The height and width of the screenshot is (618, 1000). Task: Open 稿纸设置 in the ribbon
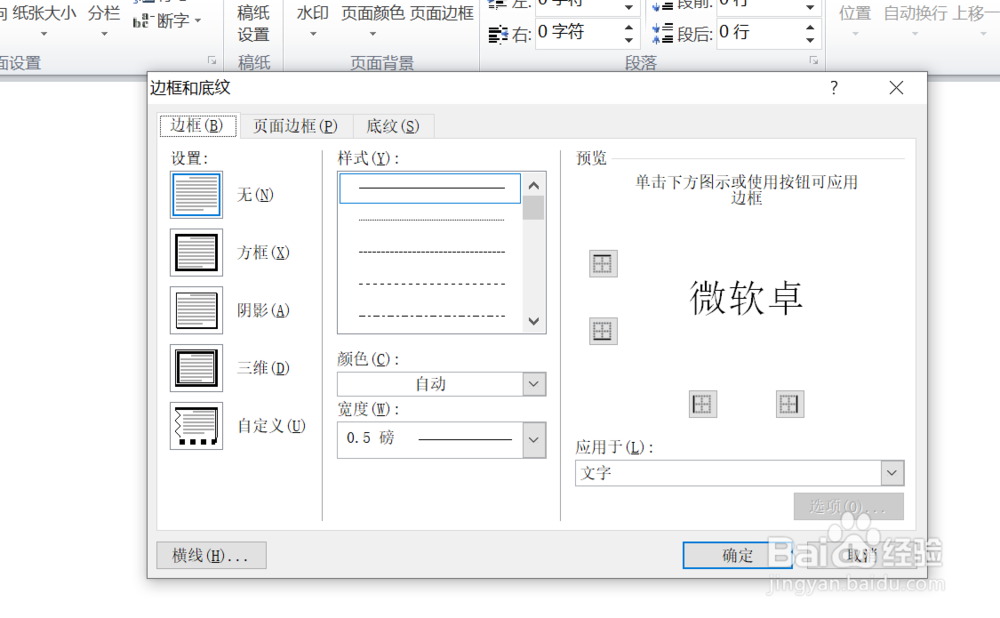point(253,23)
